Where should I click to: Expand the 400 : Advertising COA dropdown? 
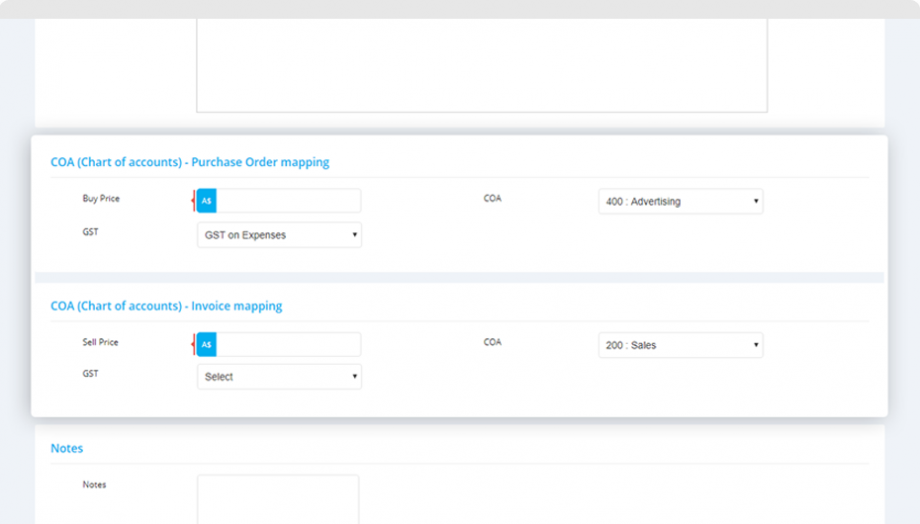(680, 201)
